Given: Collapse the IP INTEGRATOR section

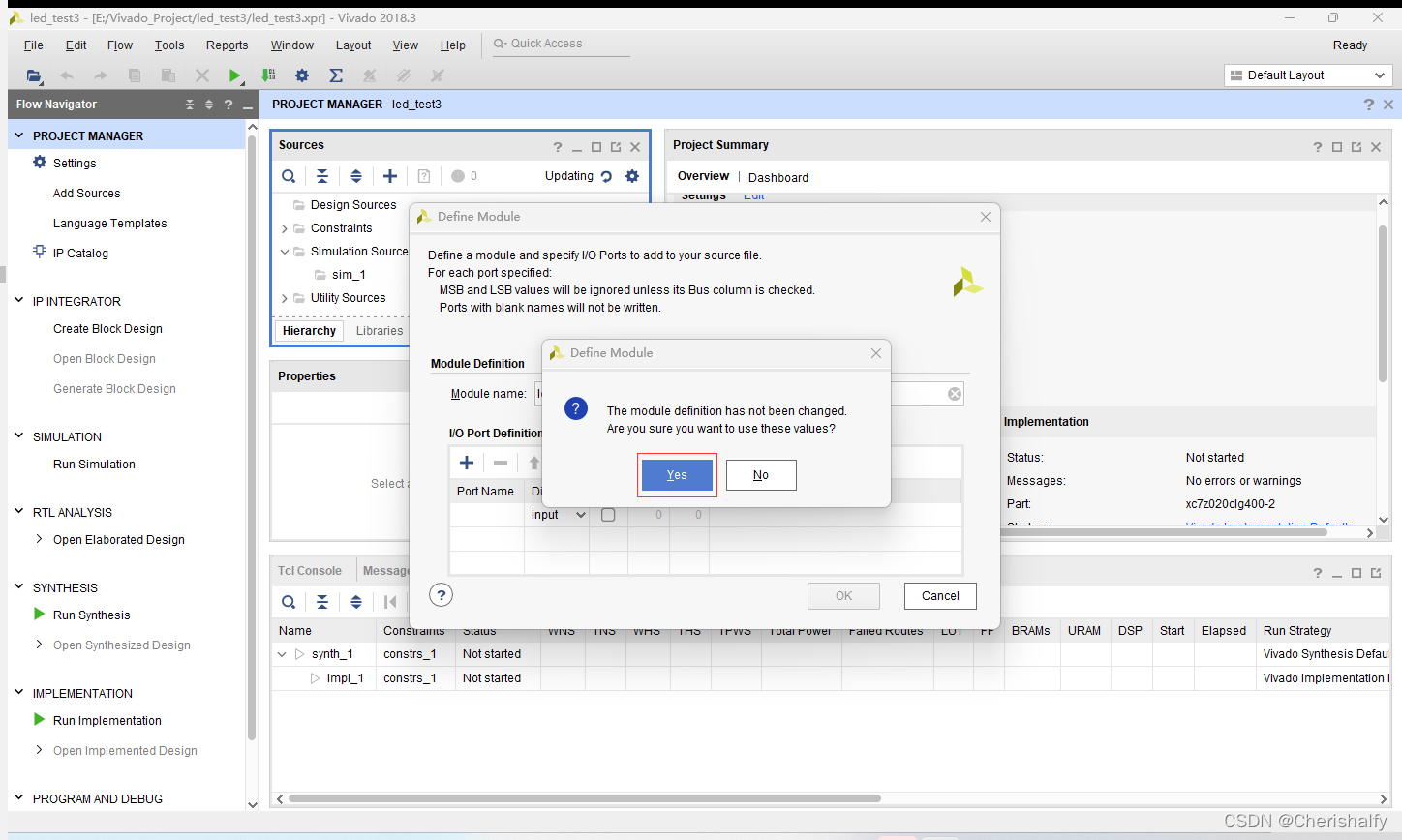Looking at the screenshot, I should coord(18,301).
